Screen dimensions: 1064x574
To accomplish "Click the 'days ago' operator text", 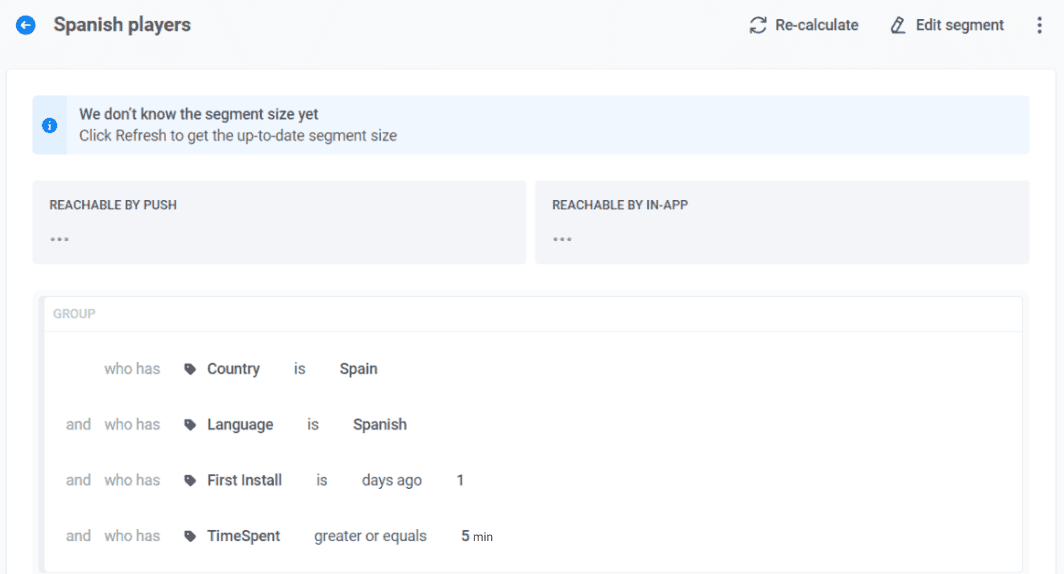I will point(391,481).
